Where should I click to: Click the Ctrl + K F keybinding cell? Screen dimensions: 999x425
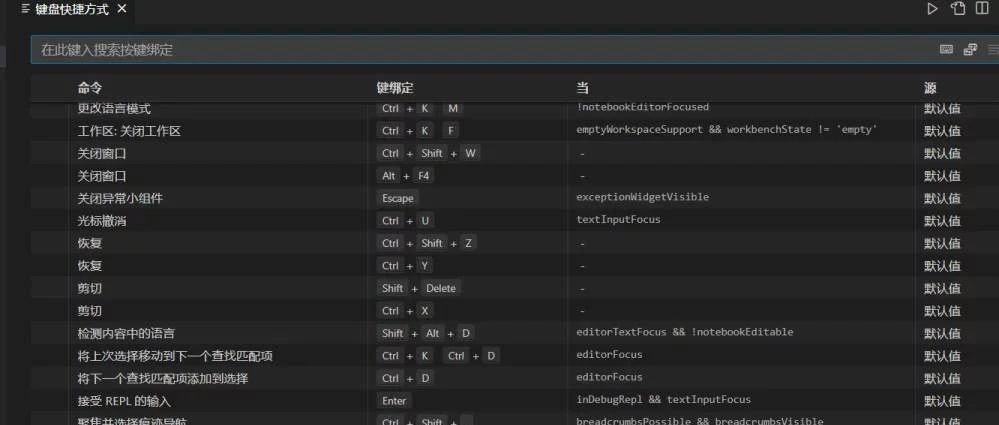click(x=419, y=131)
